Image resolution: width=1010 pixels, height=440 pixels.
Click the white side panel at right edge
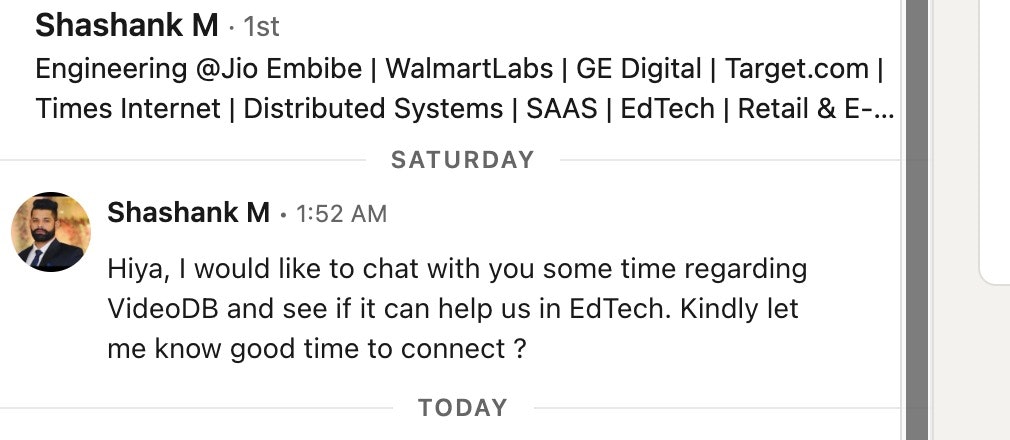[996, 140]
